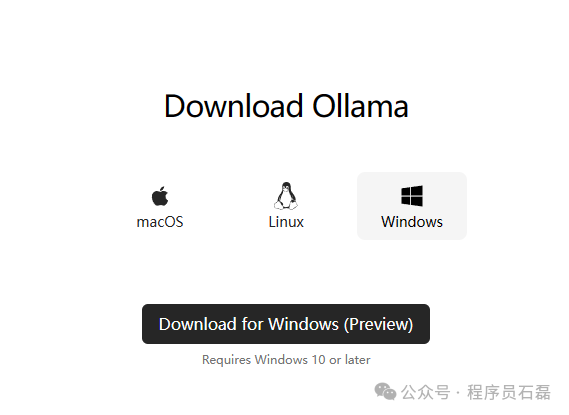Click the word Download on the black button
569x415 pixels.
coord(198,324)
